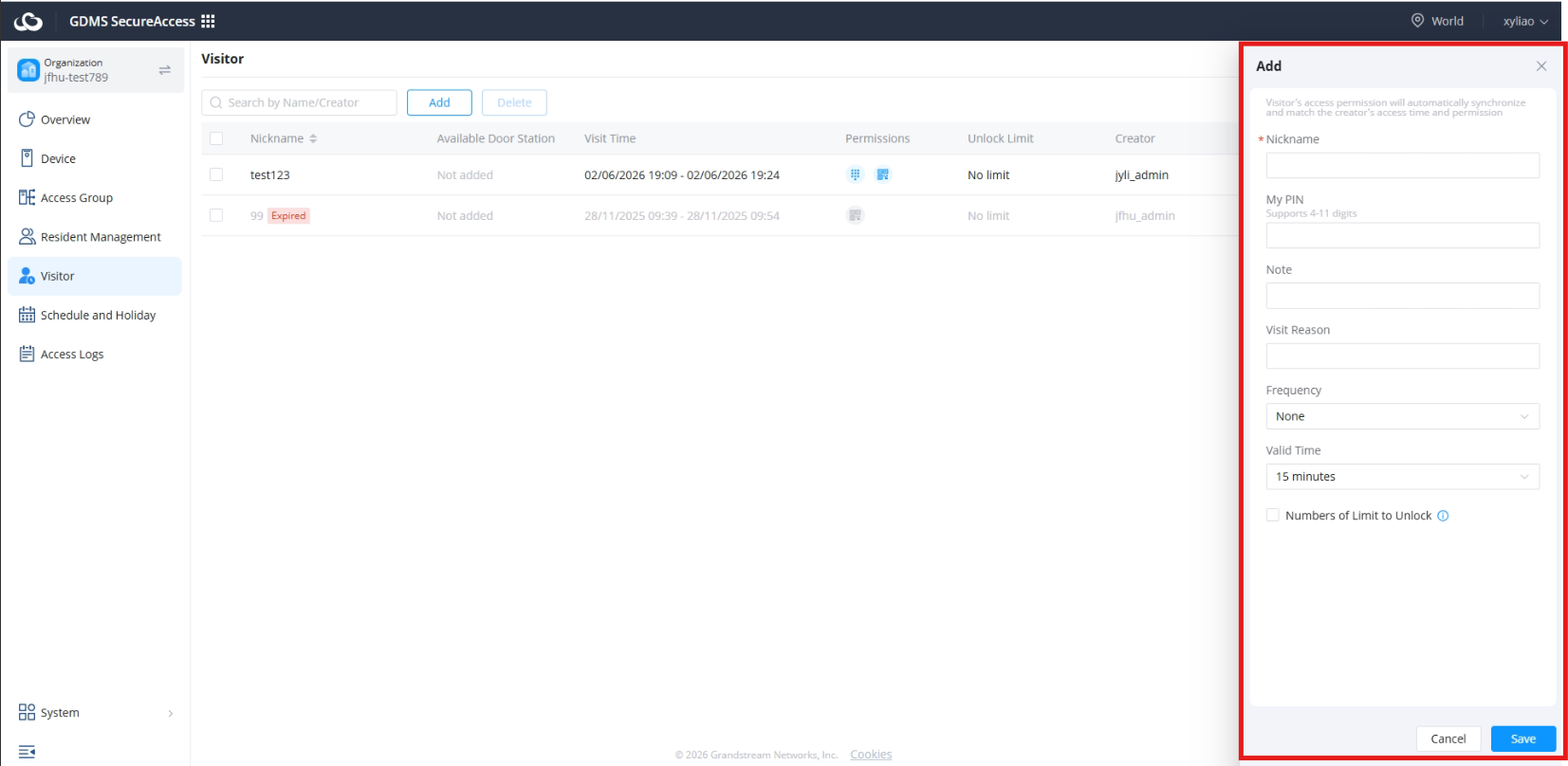Click the Schedule calendar icon
This screenshot has height=766, width=1568.
pos(27,315)
